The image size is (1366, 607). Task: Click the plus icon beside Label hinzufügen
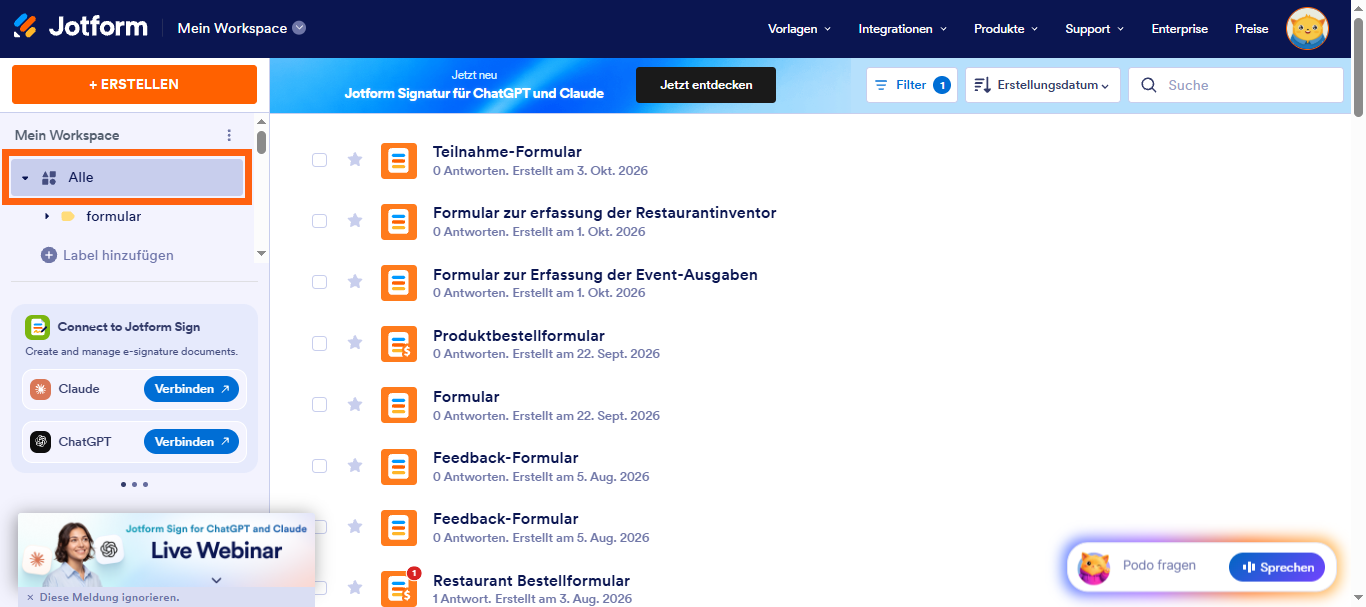pos(49,255)
